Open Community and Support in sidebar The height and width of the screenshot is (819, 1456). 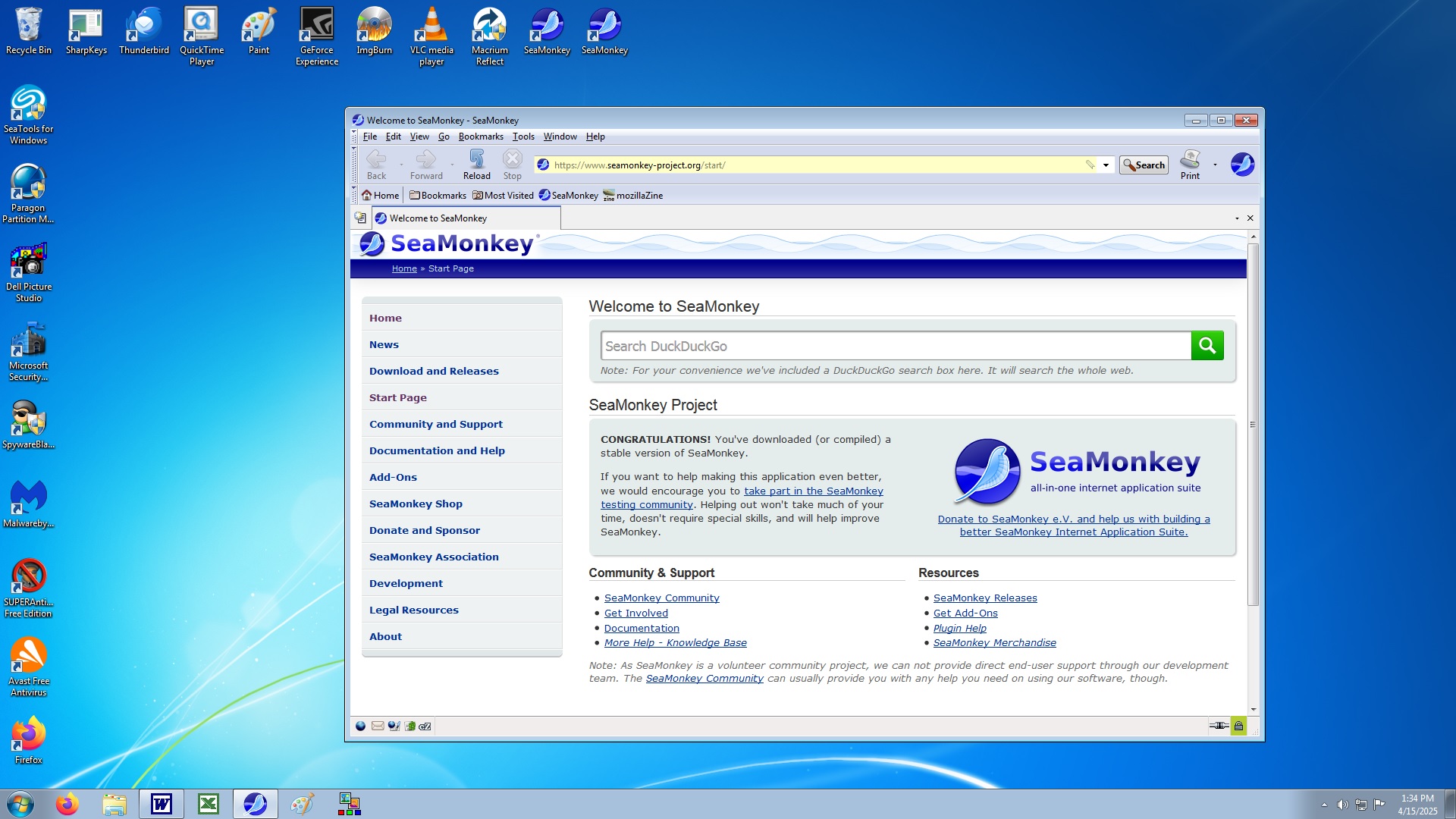435,424
